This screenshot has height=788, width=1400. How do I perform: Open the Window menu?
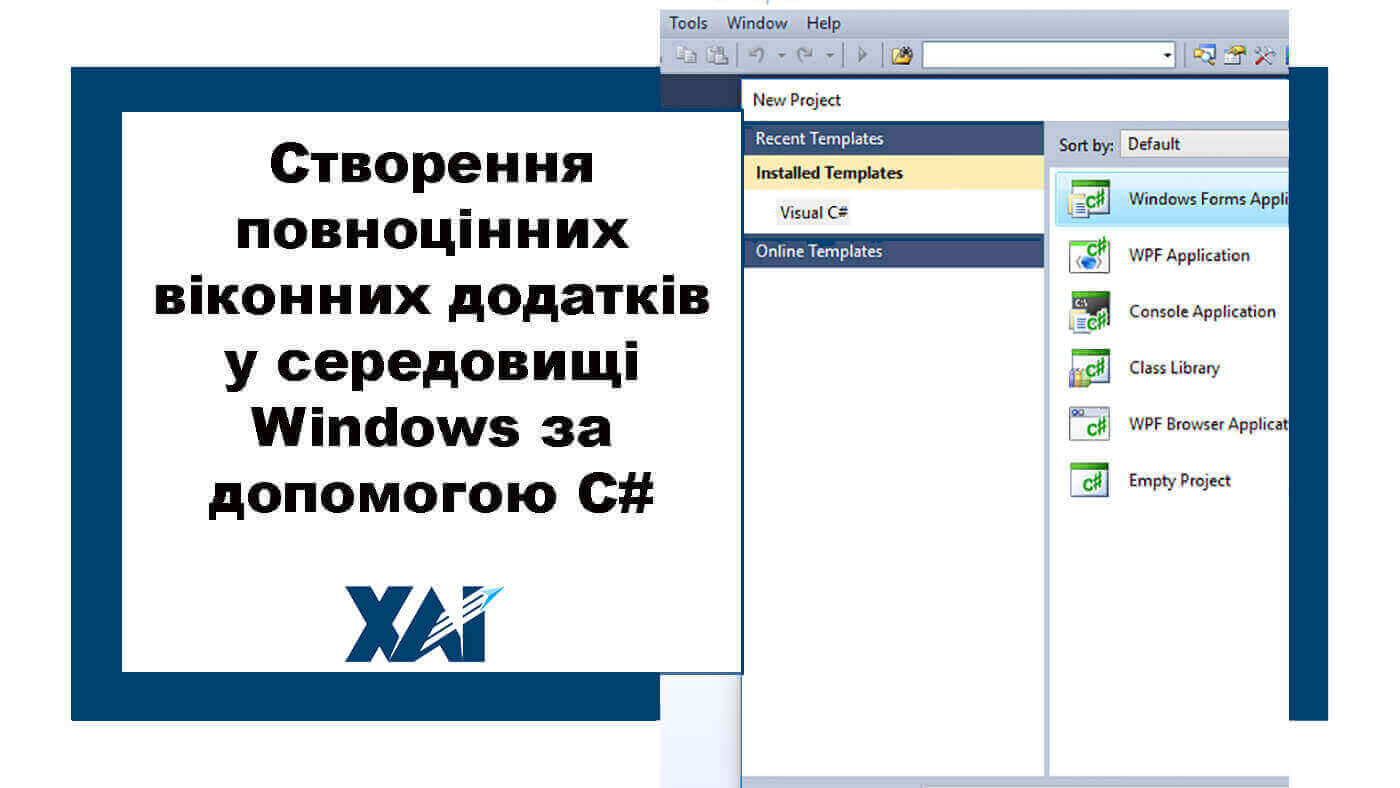click(x=756, y=22)
